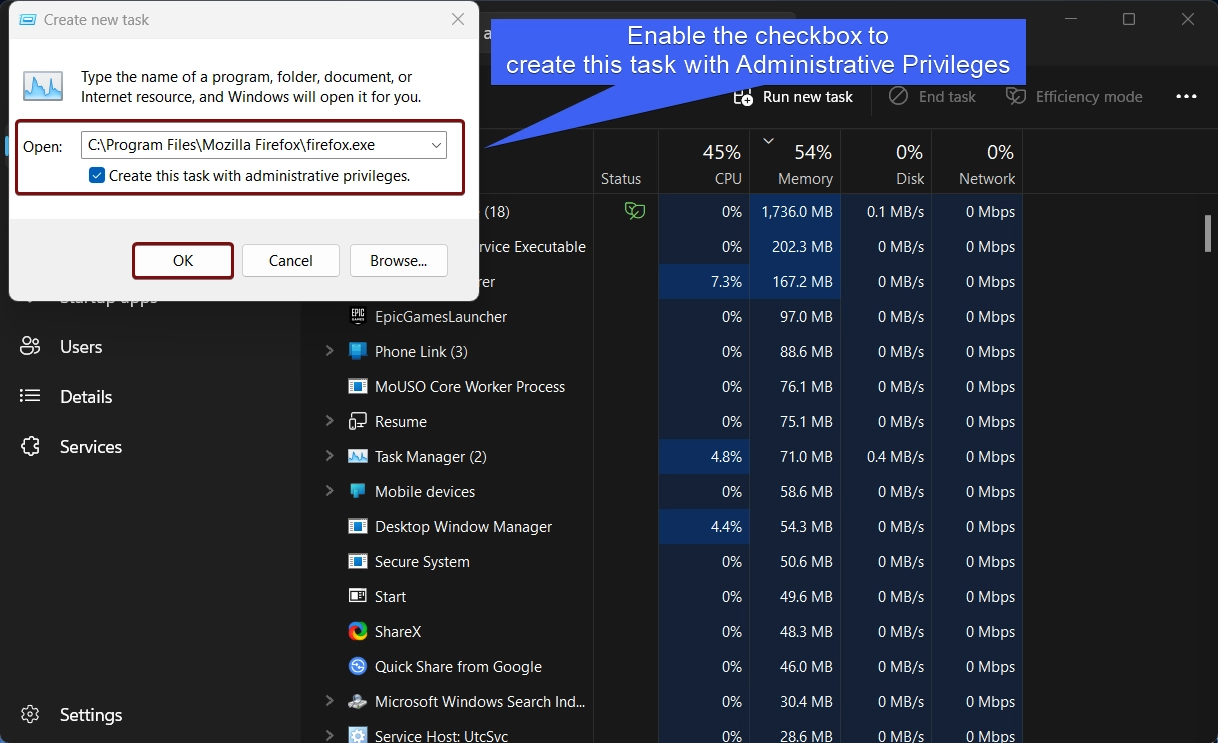Screen dimensions: 1218x743
Task: Click the End task button
Action: coord(933,97)
